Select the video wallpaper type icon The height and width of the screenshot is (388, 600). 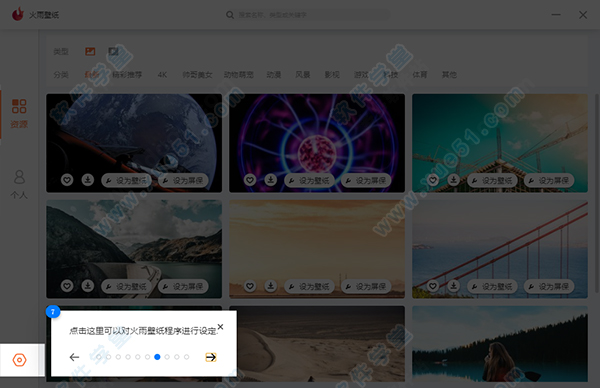[x=113, y=51]
